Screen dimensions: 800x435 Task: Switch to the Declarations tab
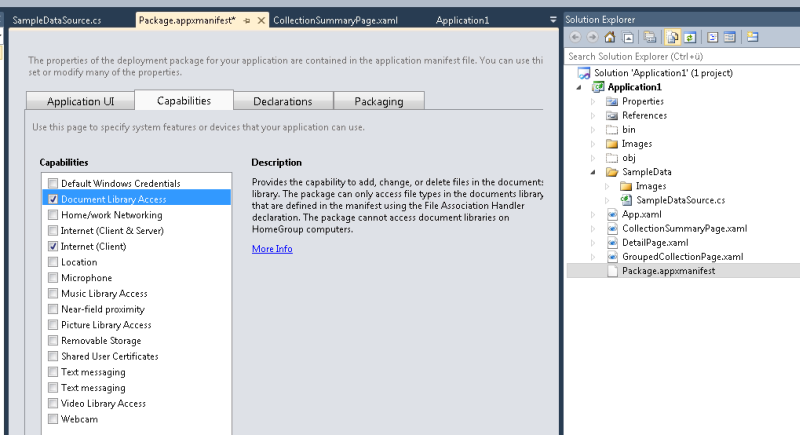coord(282,101)
